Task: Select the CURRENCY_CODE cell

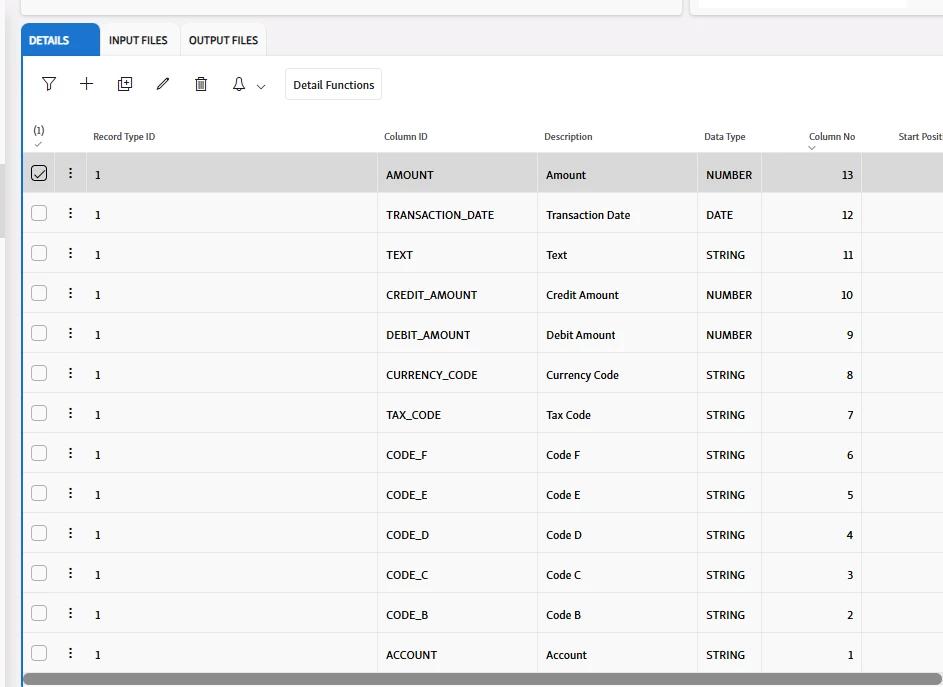Action: coord(457,373)
